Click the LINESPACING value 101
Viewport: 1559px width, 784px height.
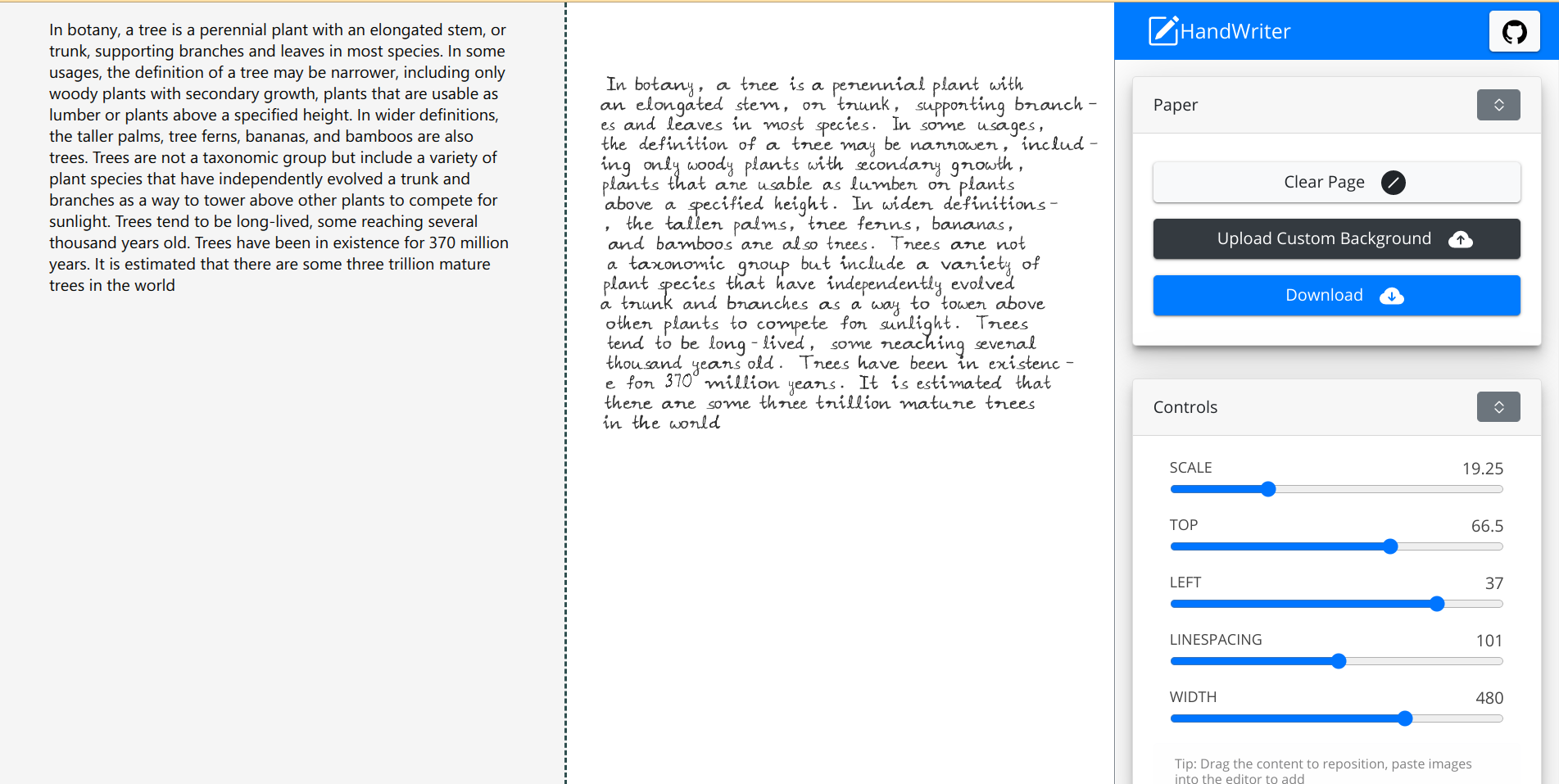[x=1489, y=641]
